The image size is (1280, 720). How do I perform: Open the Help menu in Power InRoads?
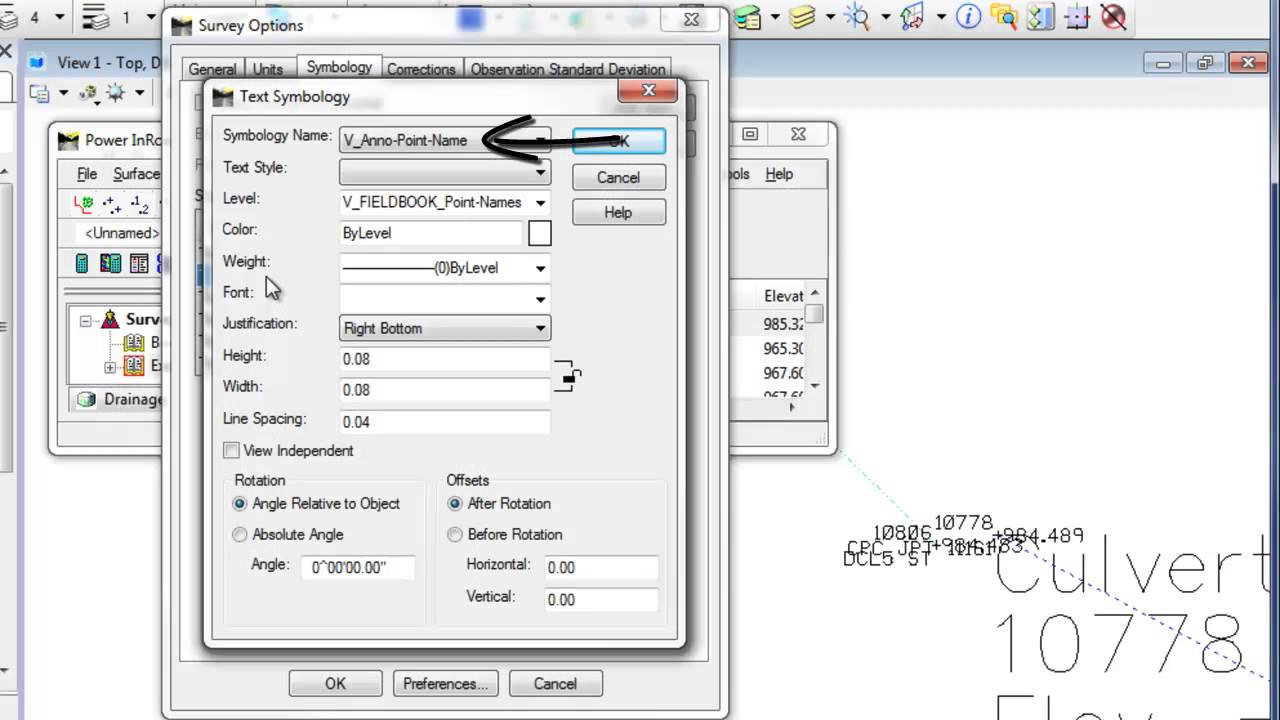pyautogui.click(x=779, y=174)
